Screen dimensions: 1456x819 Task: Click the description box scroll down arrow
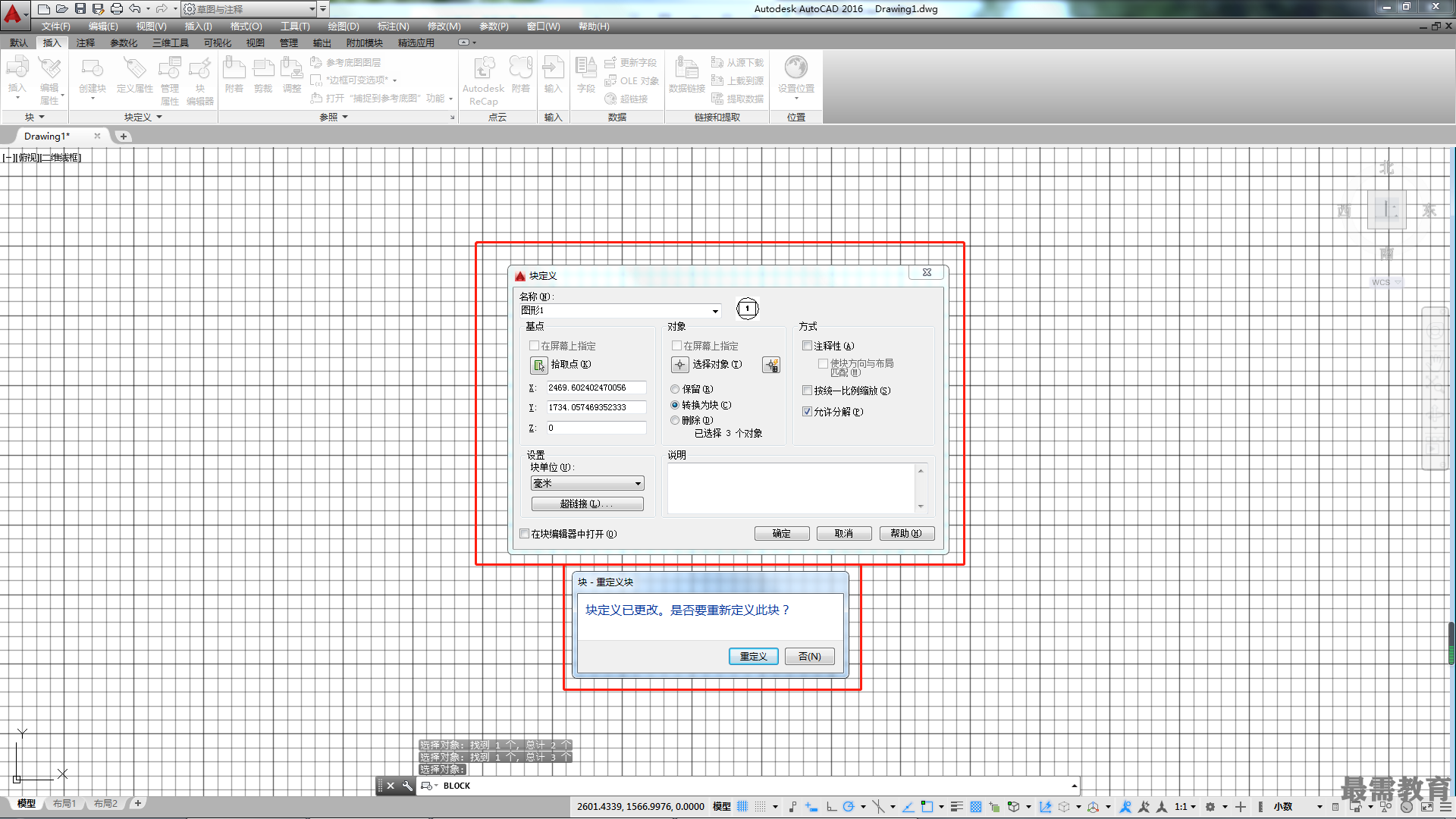click(x=921, y=507)
